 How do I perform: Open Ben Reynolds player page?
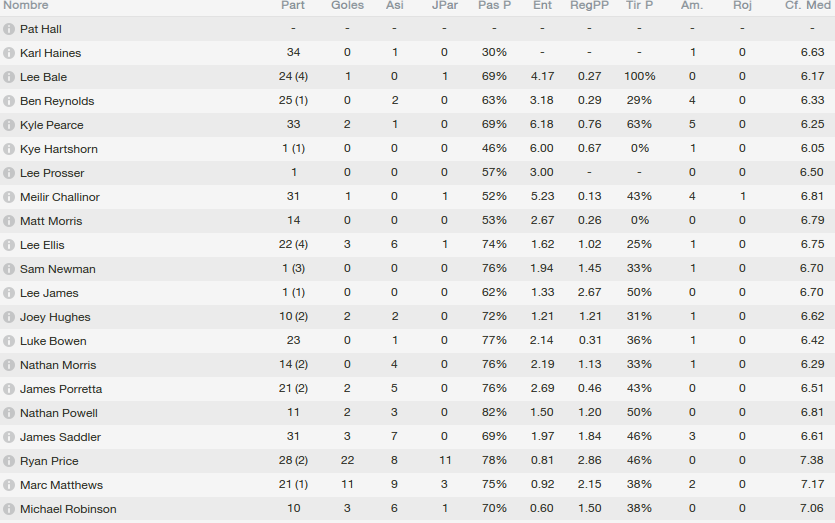(x=57, y=101)
